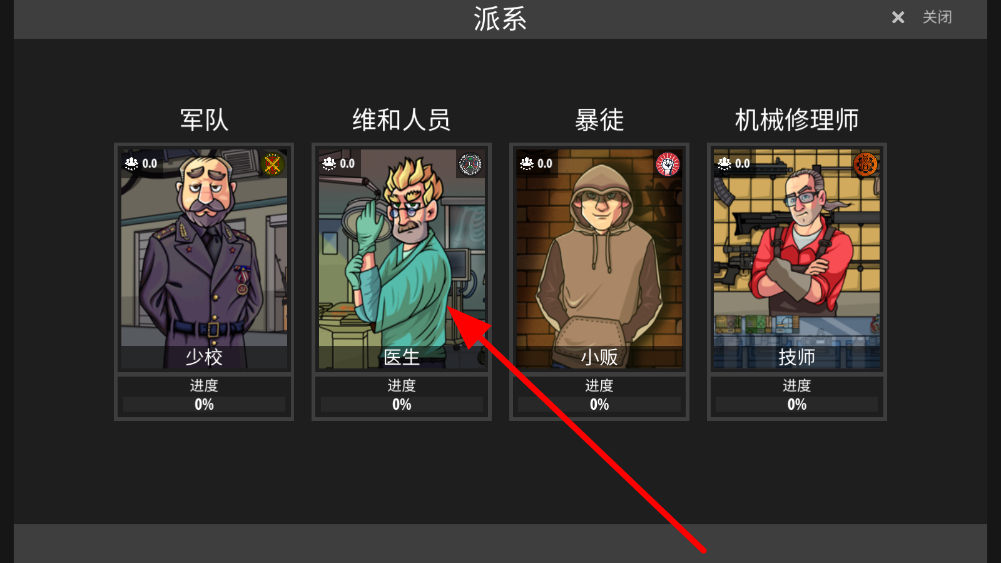Screen dimensions: 1001x563
Task: Click the 机械修理师 faction heading
Action: [x=797, y=120]
